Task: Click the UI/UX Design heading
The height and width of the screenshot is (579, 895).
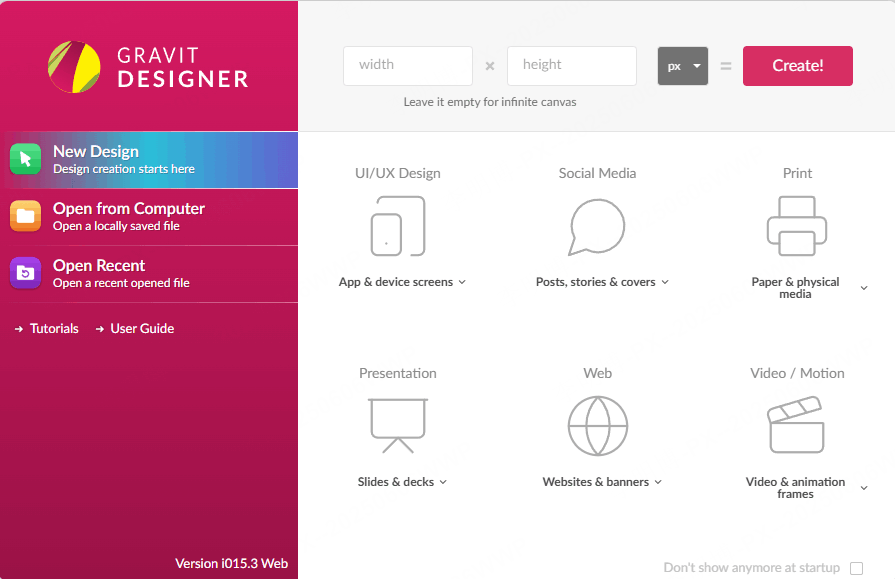Action: coord(398,173)
